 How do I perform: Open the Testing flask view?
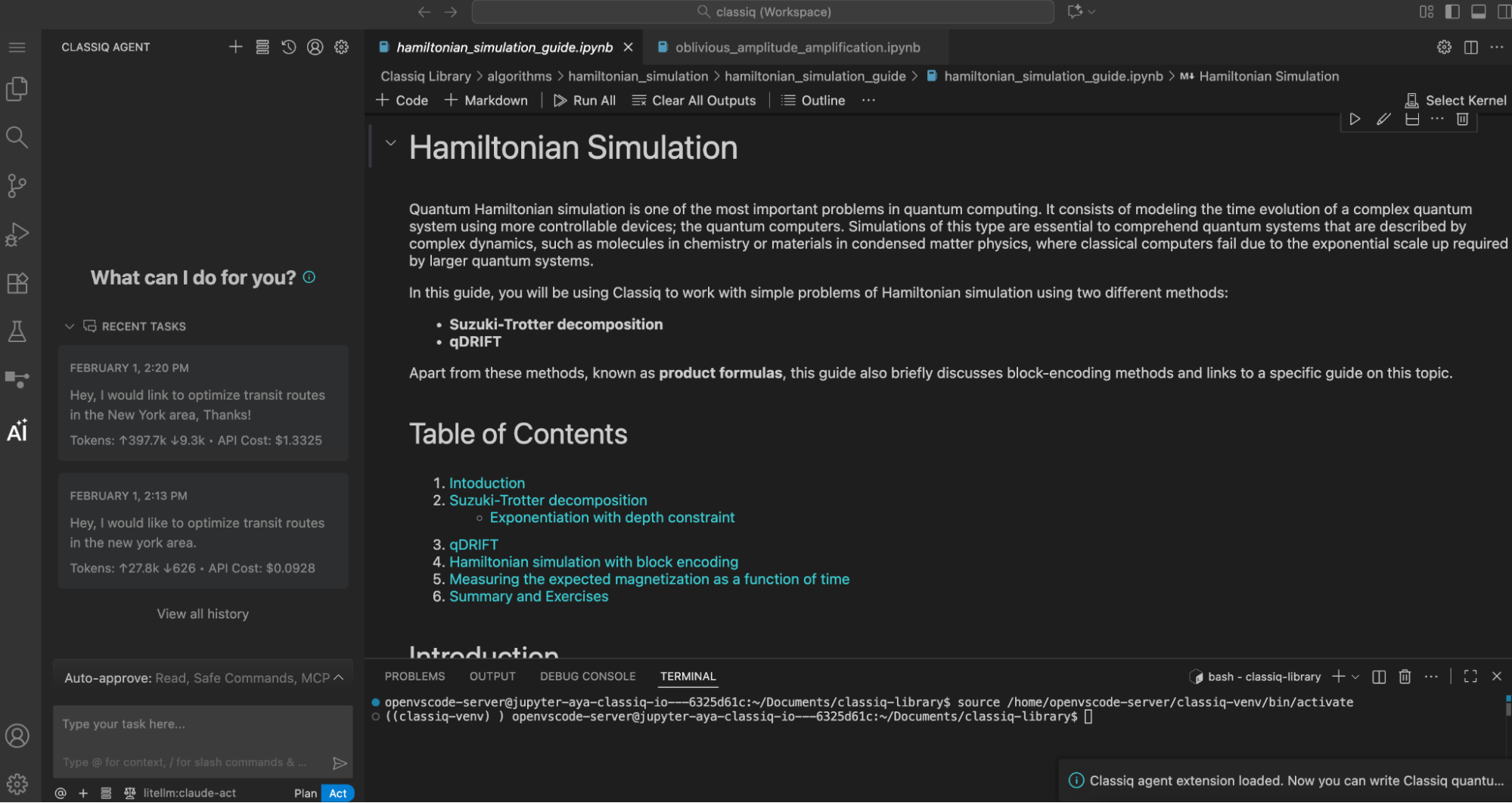tap(17, 331)
